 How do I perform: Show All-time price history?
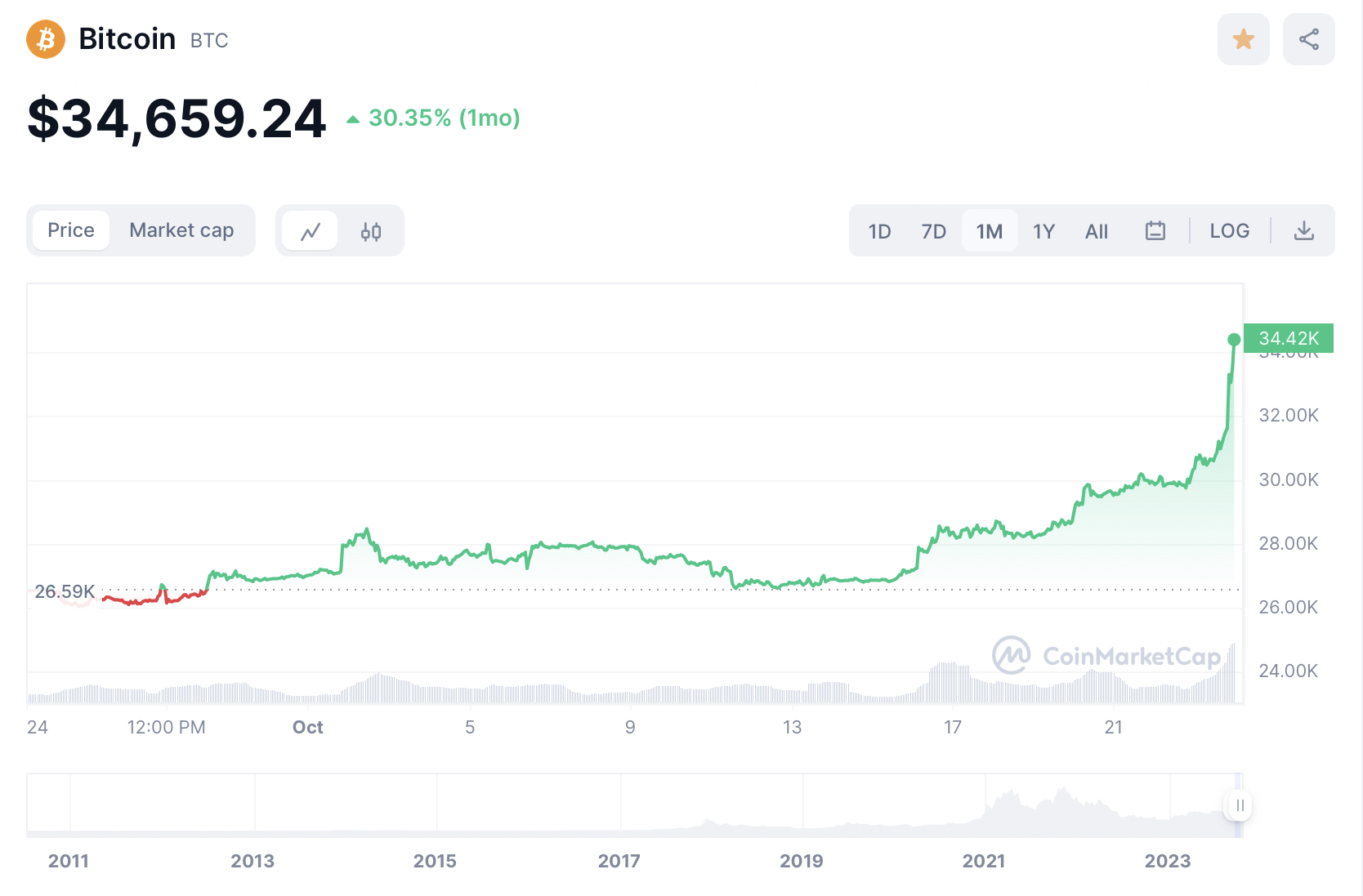(1096, 231)
